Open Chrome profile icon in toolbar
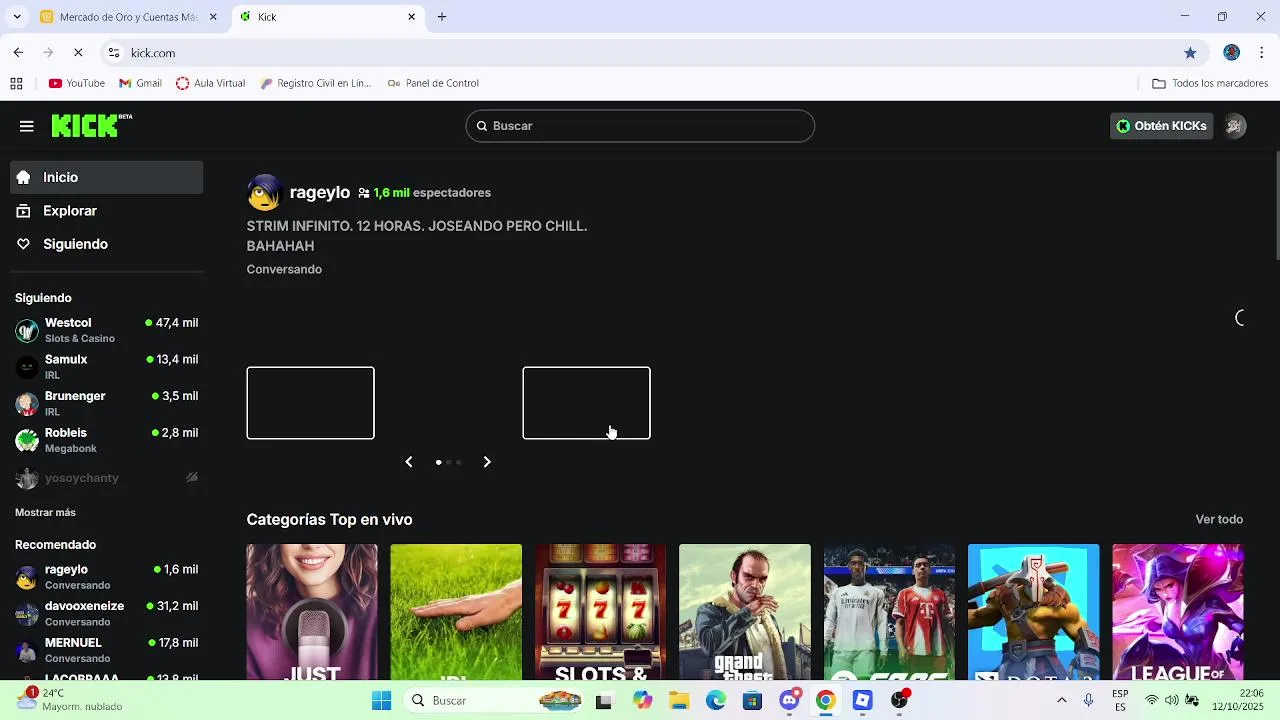Screen dimensions: 1280x720 [x=1232, y=52]
